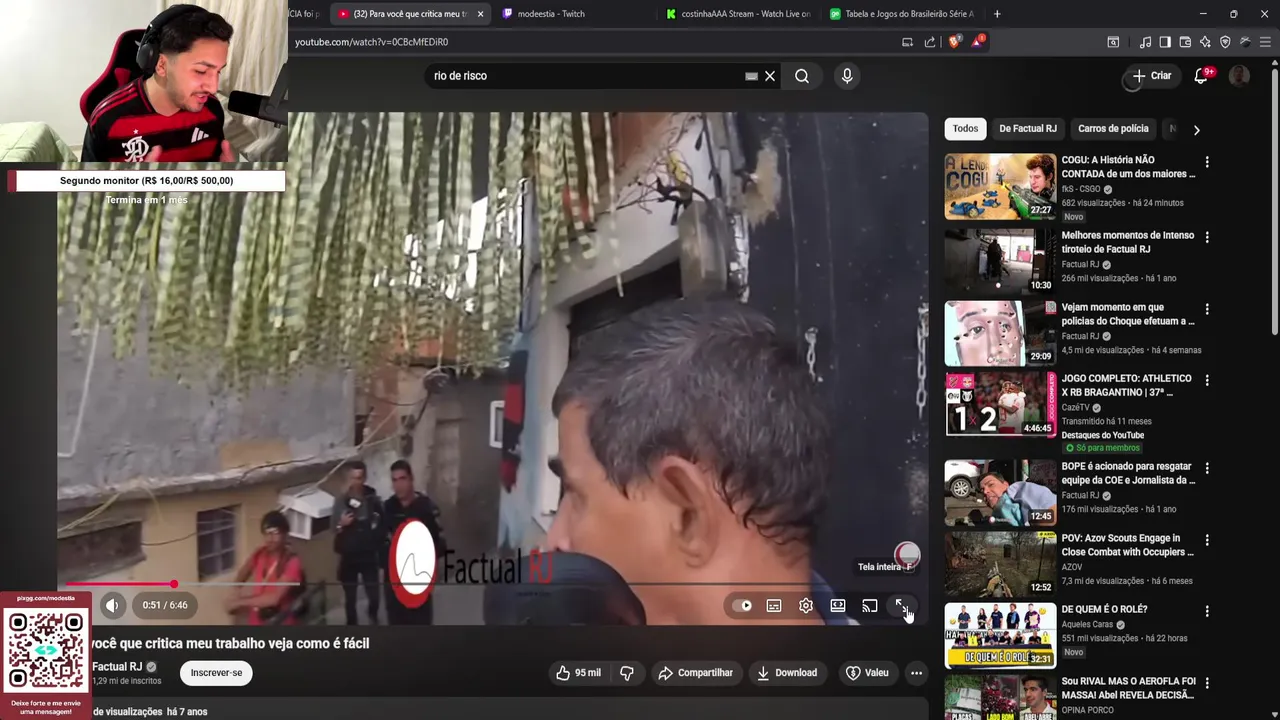Open the COGU video thumbnail
The height and width of the screenshot is (720, 1280).
(x=1000, y=186)
